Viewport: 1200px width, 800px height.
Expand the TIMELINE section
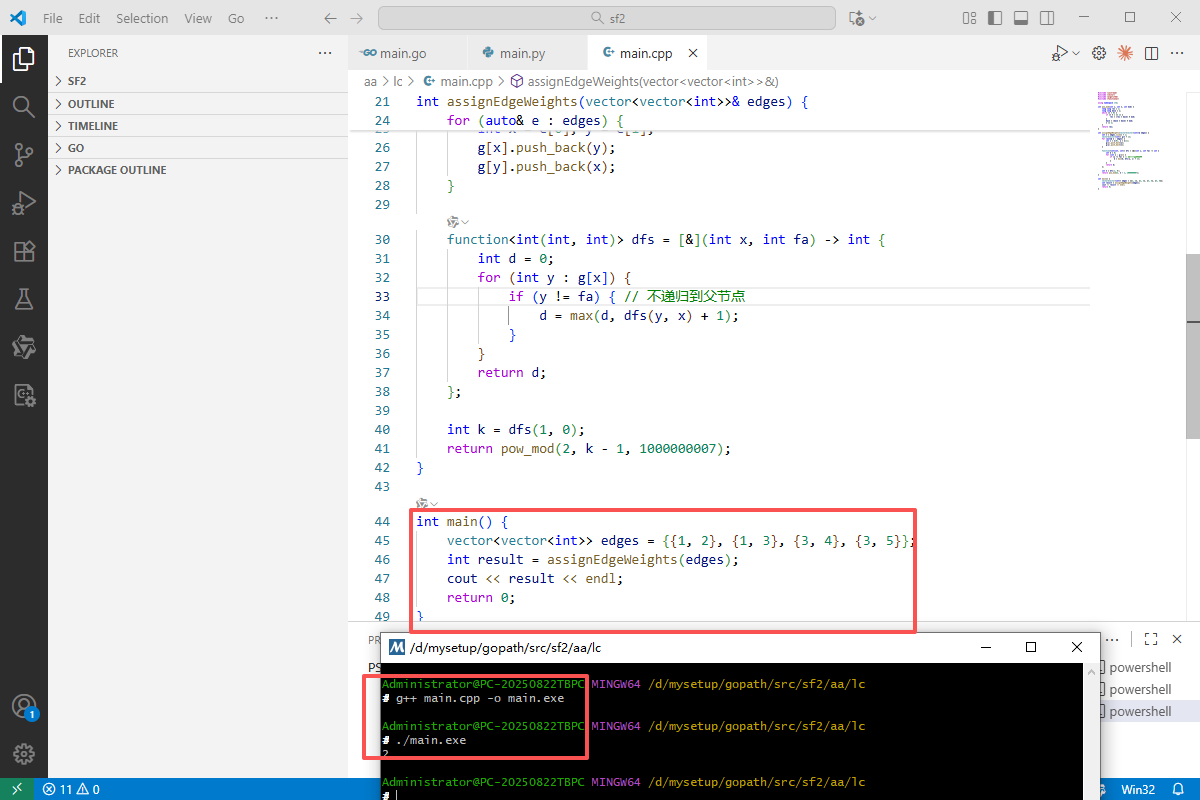pyautogui.click(x=198, y=126)
